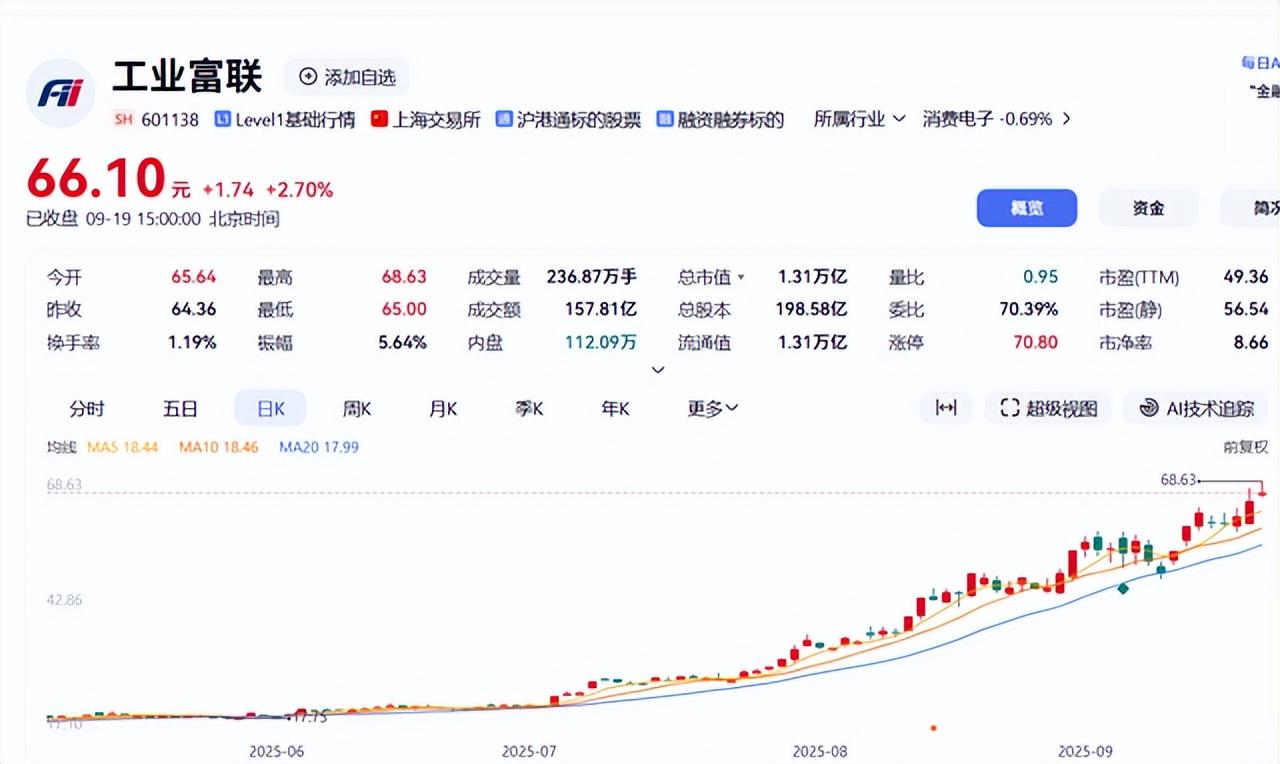Switch to the 季K chart
Viewport: 1280px width, 764px height.
(529, 408)
